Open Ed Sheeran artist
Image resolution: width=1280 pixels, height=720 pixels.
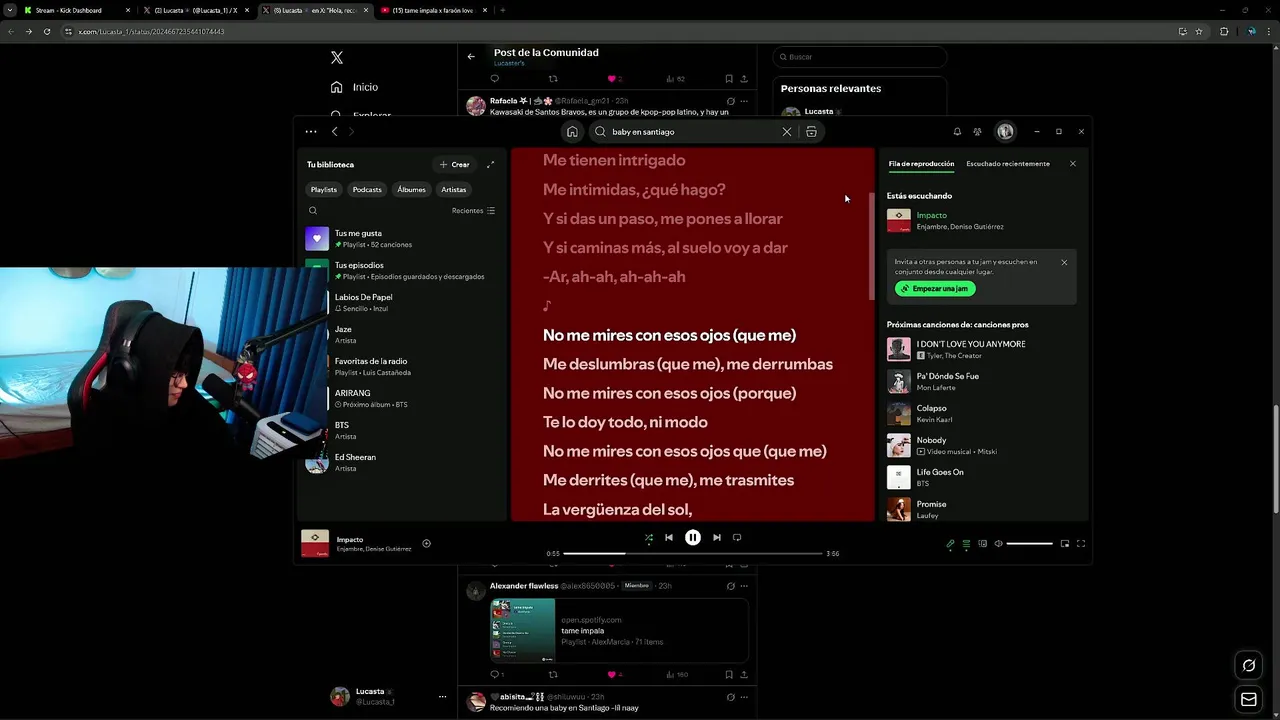402,462
